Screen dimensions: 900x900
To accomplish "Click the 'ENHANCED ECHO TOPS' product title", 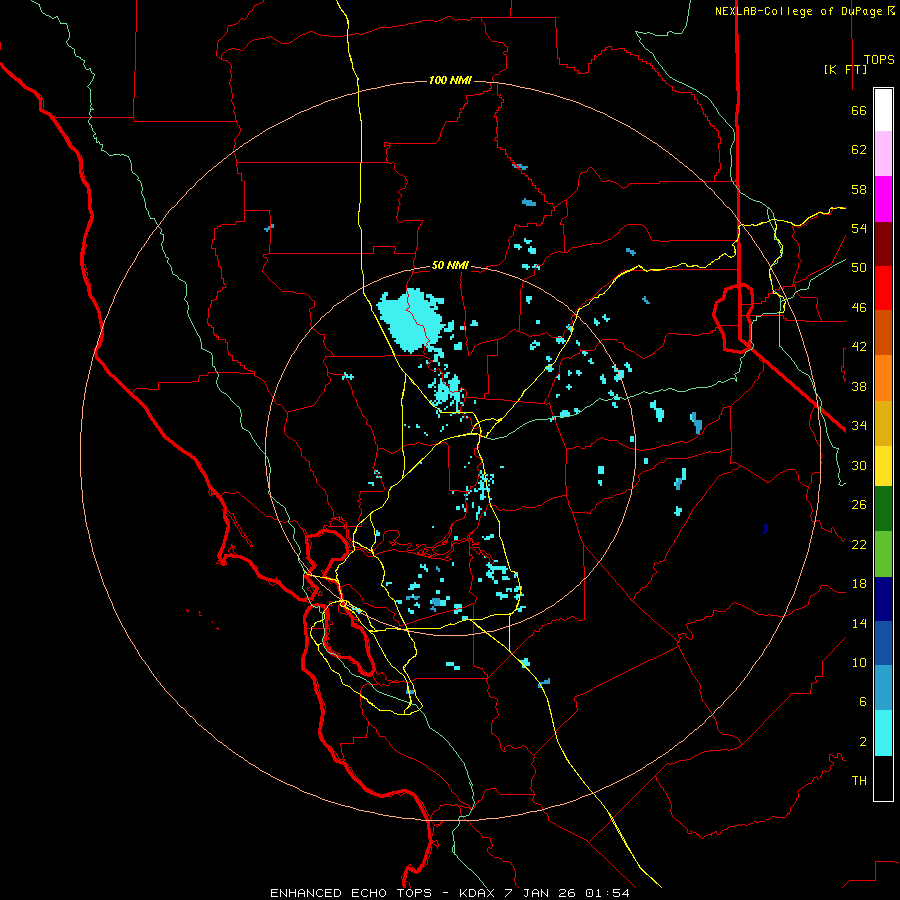I will [x=351, y=893].
